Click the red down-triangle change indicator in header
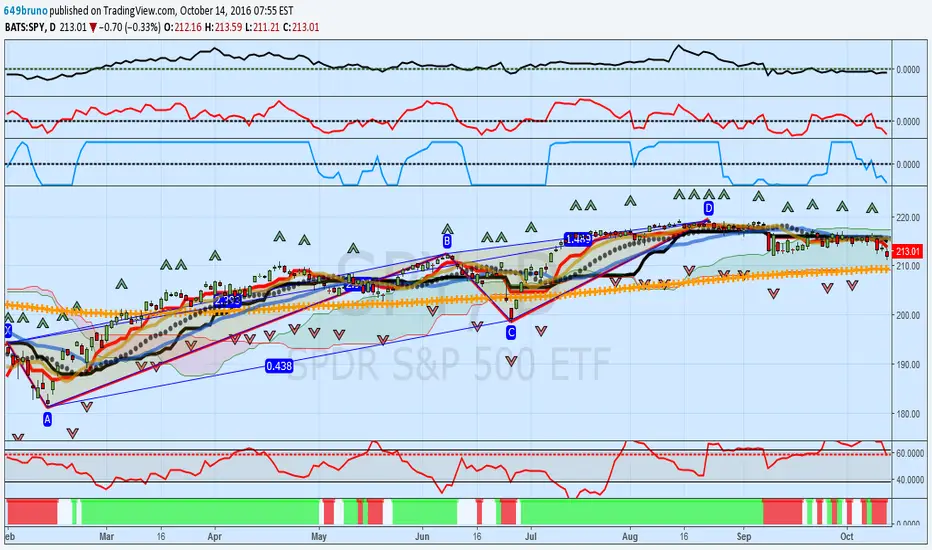The image size is (932, 550). [x=93, y=27]
